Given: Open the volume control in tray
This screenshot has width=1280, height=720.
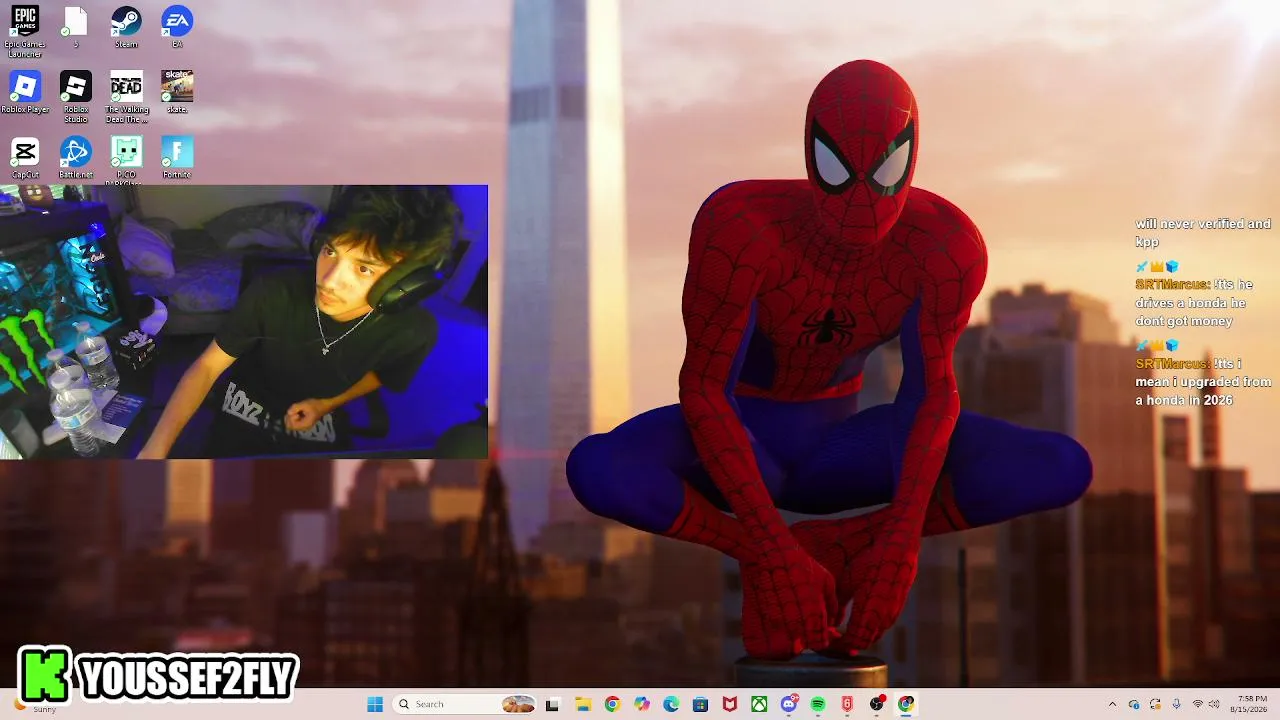Looking at the screenshot, I should [1216, 704].
